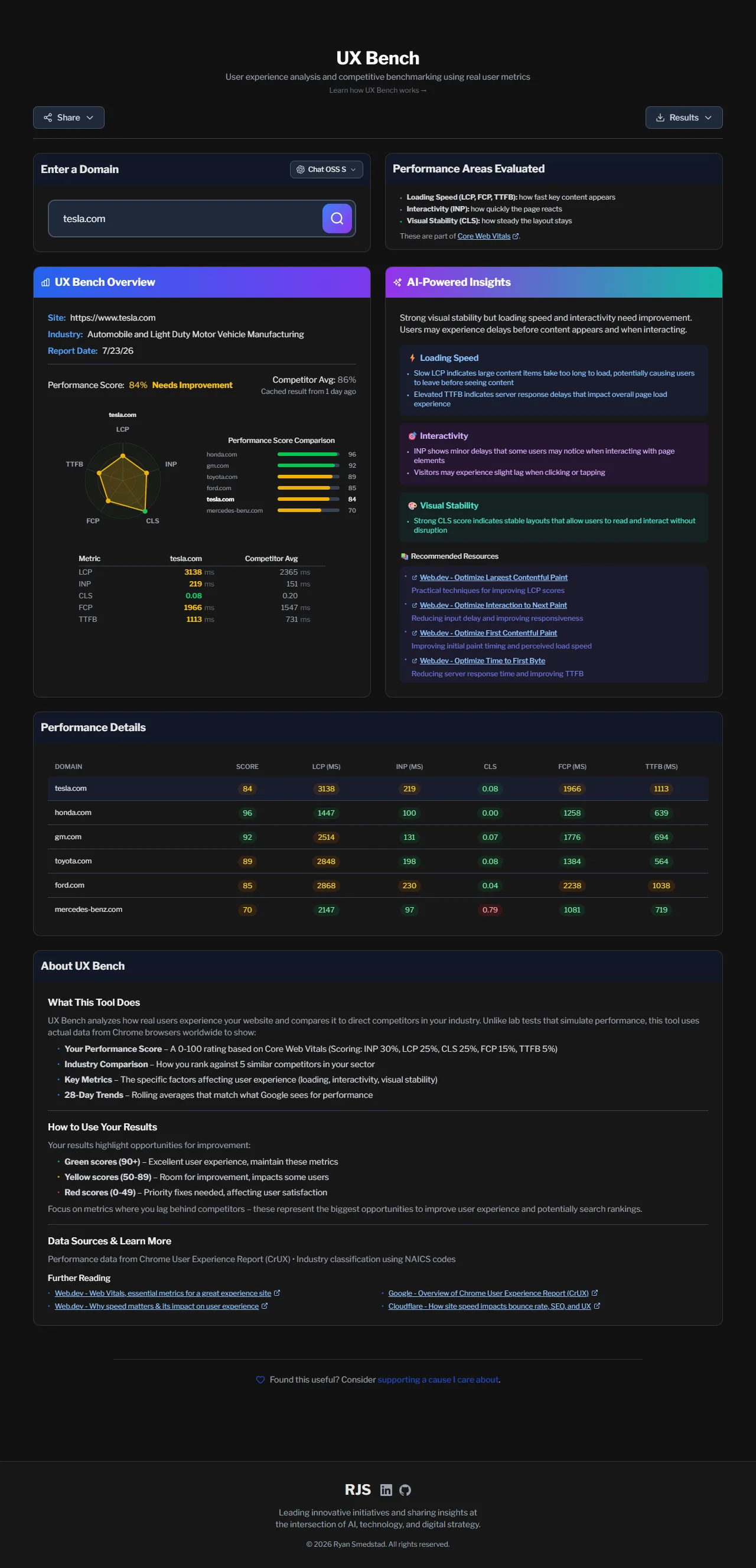Open Learn how UX Bench works link
The height and width of the screenshot is (1568, 756).
378,90
